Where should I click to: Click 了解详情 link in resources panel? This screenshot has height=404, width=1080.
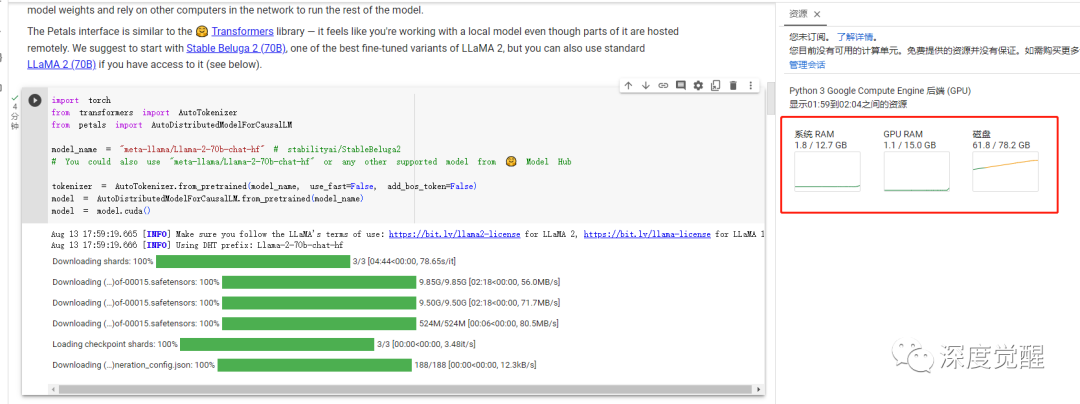(x=854, y=37)
